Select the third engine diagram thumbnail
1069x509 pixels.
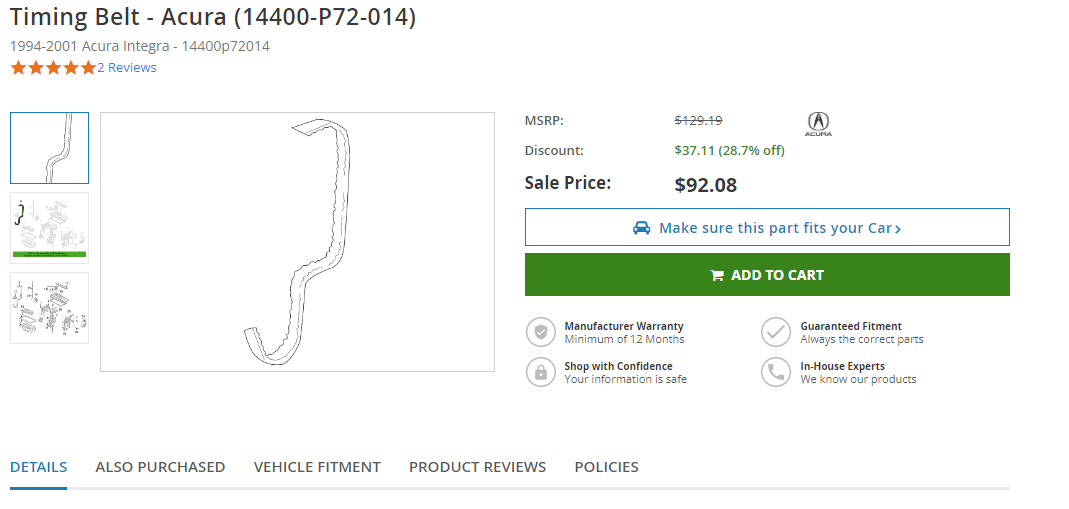pyautogui.click(x=50, y=308)
